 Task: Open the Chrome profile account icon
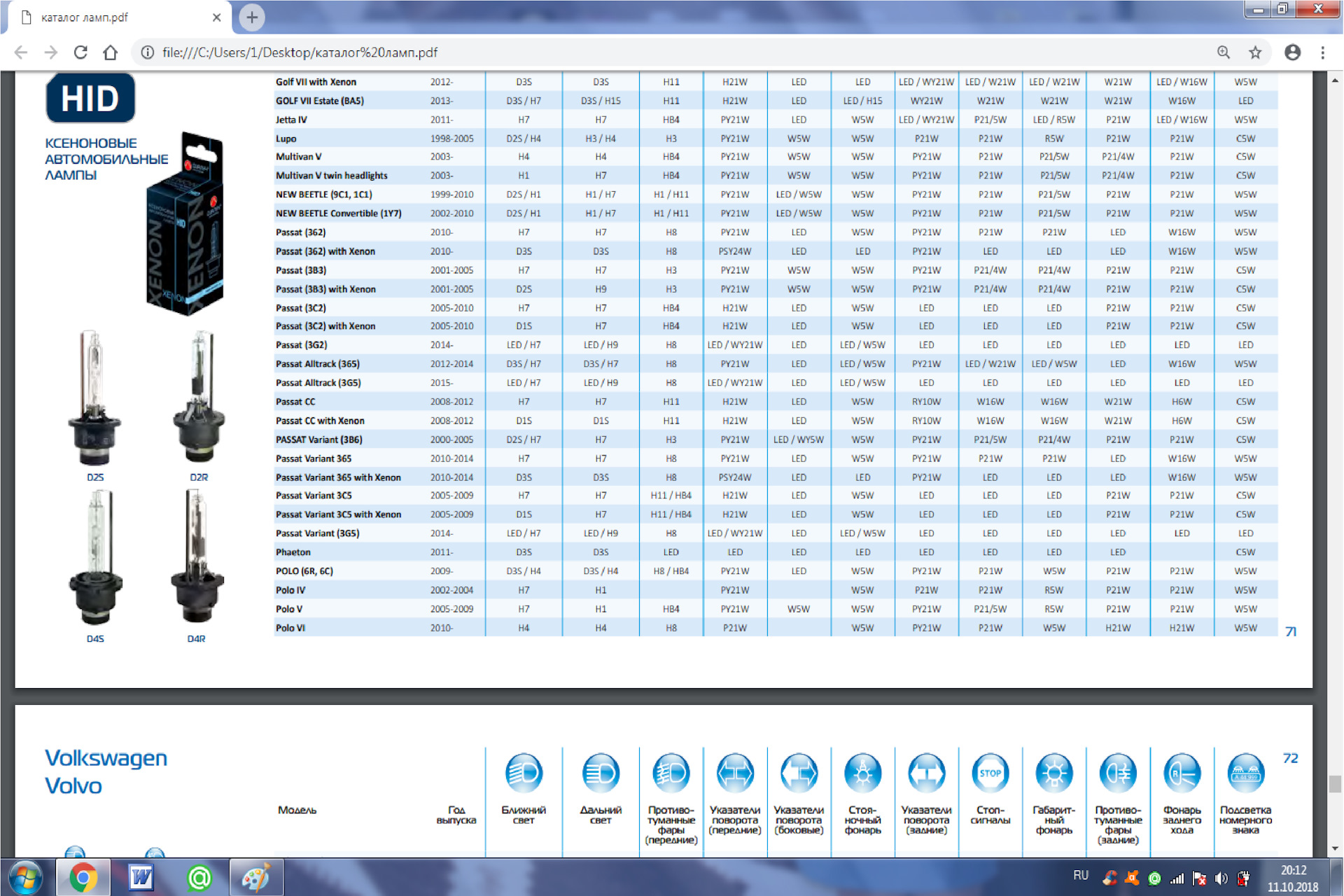(1292, 52)
